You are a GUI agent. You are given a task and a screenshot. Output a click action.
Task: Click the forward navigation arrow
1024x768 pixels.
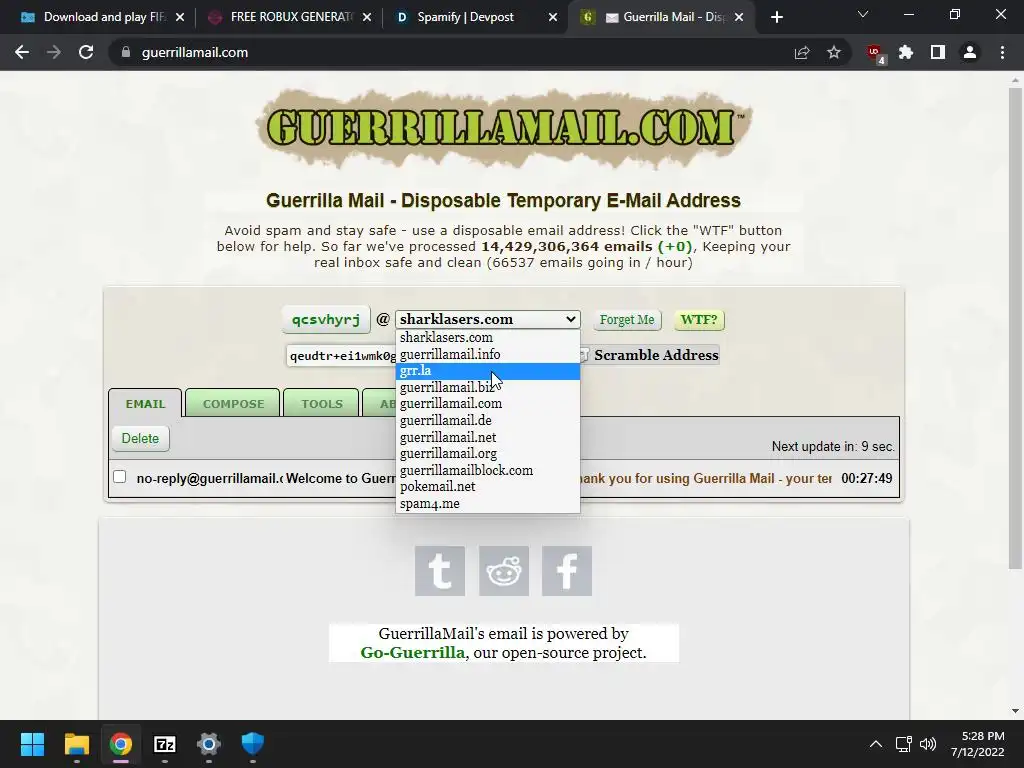pyautogui.click(x=54, y=52)
